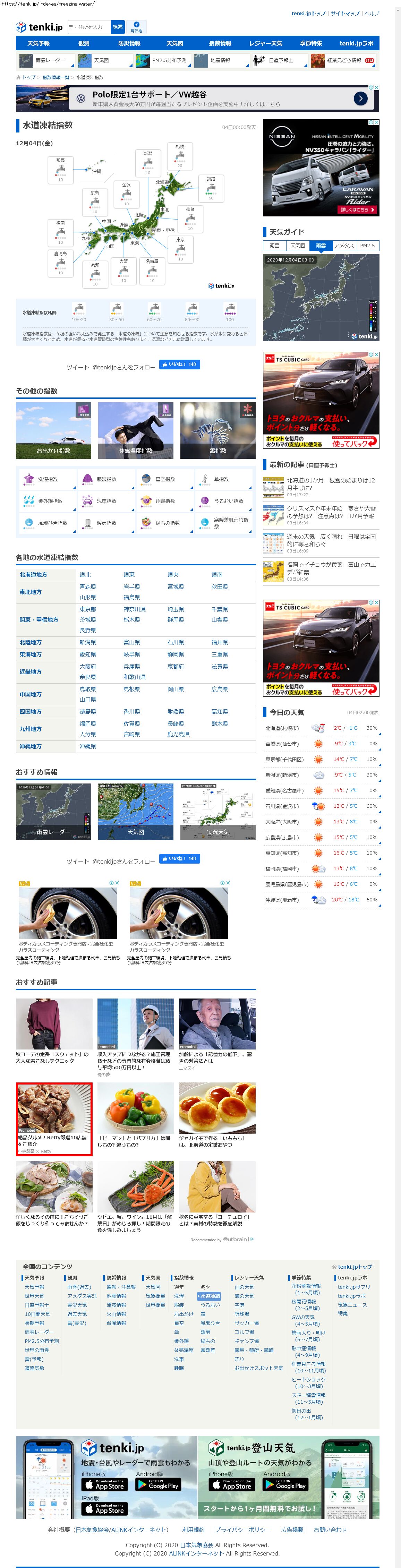The image size is (401, 1568).
Task: Open the umbrella index (傘指数) icon
Action: click(x=205, y=479)
